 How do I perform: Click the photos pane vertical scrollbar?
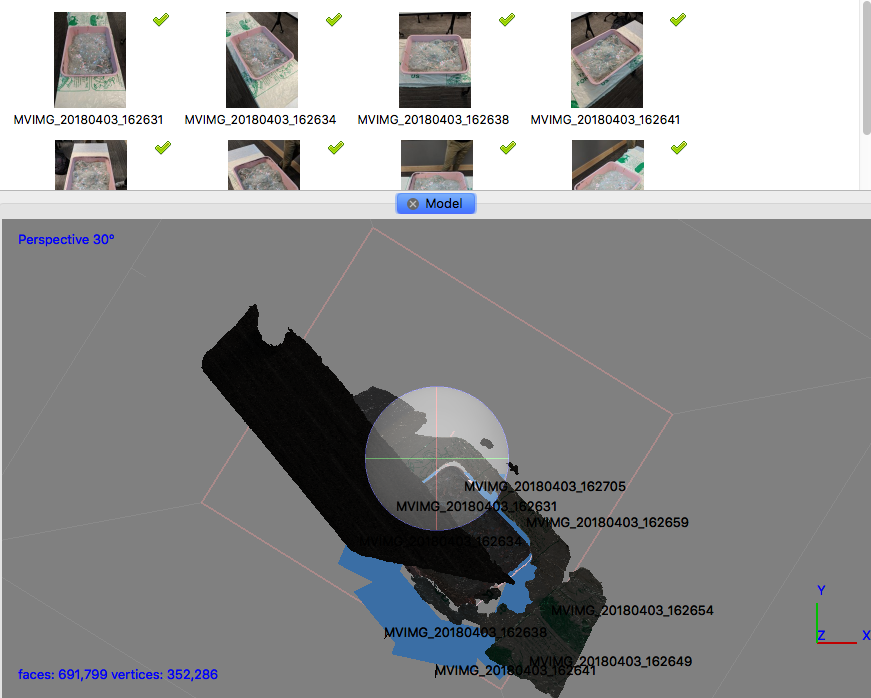865,70
